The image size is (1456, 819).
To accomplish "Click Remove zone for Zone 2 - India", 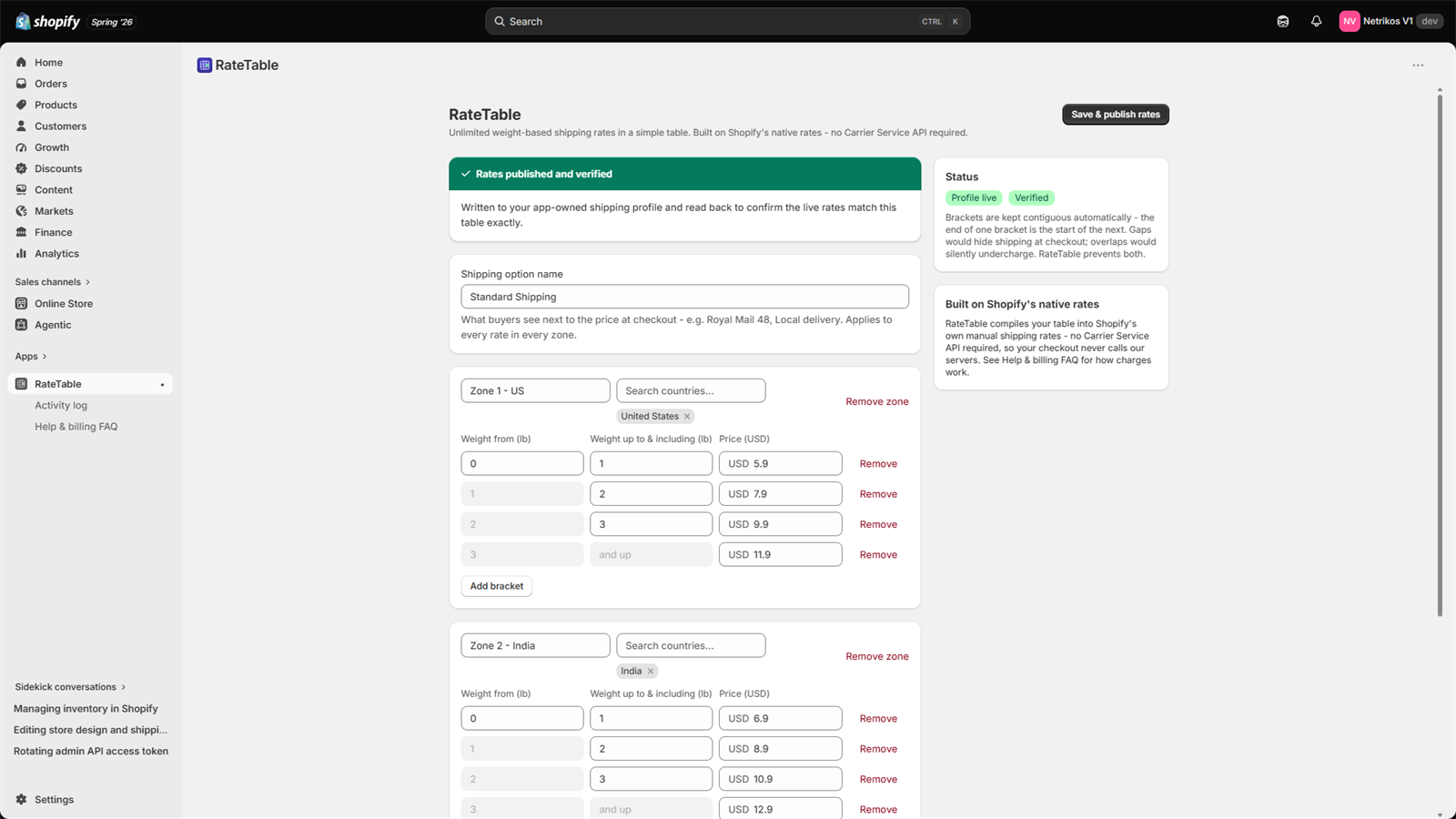I will (x=877, y=656).
